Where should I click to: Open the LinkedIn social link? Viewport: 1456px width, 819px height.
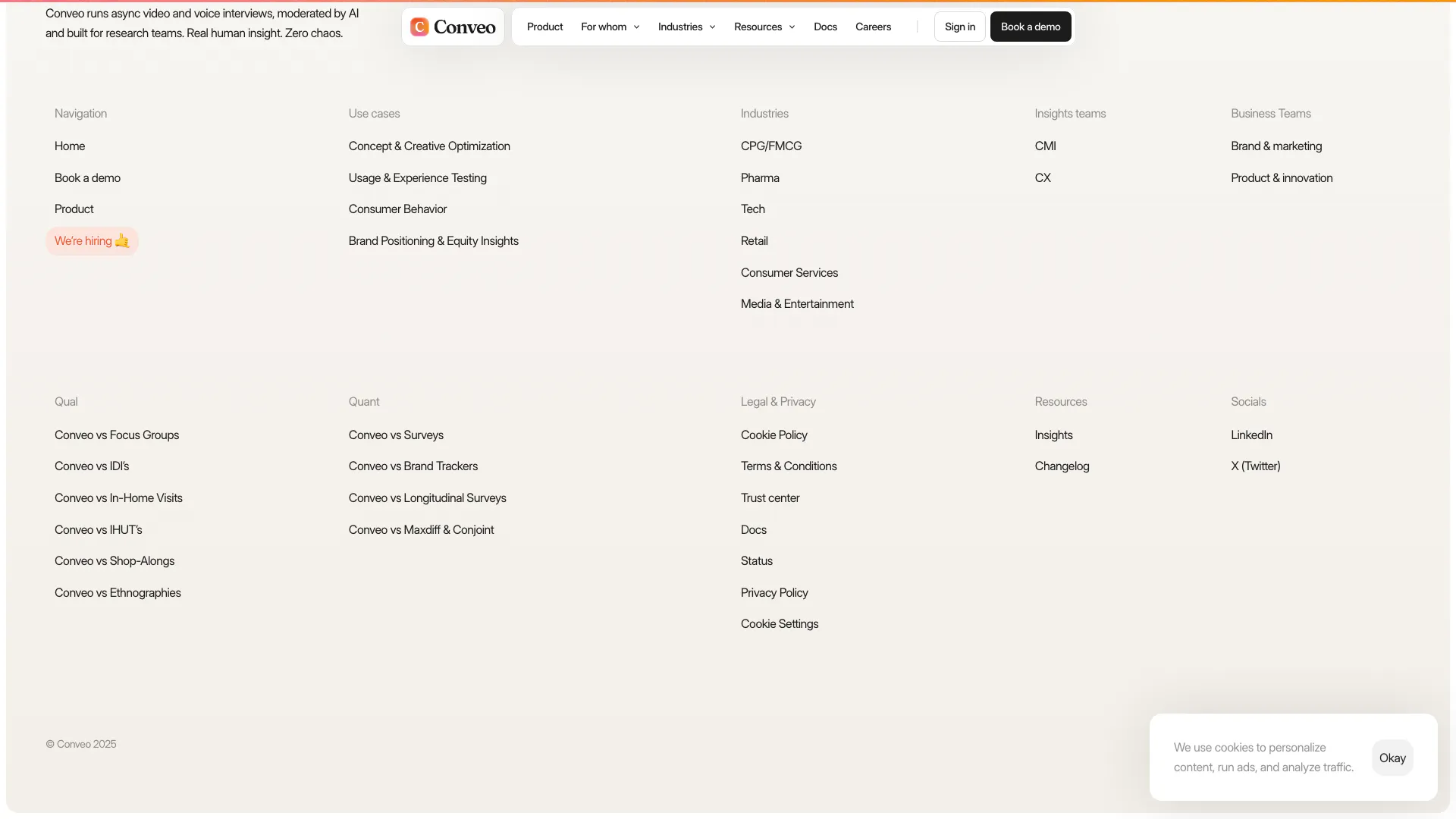1251,435
